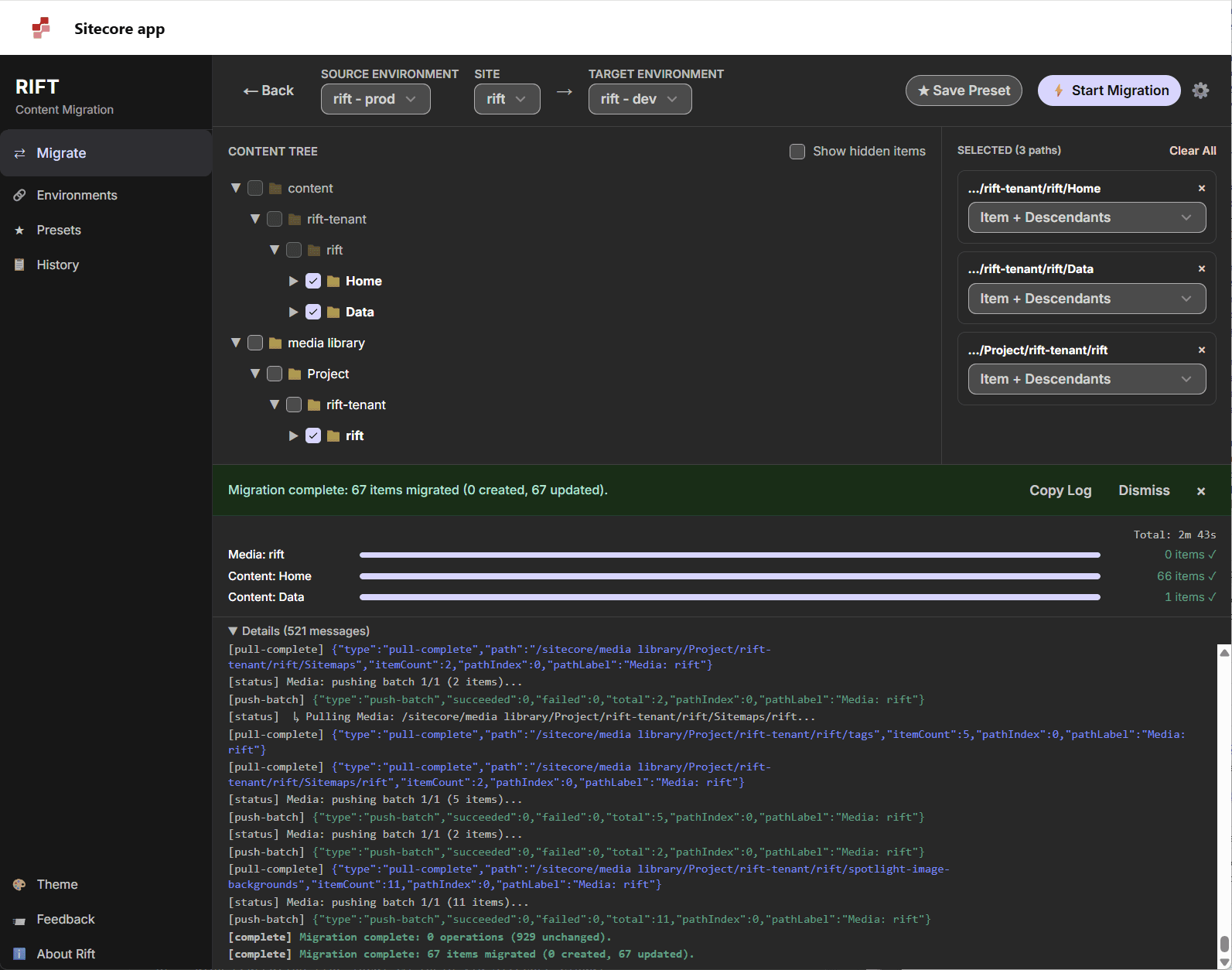The width and height of the screenshot is (1232, 970).
Task: Check the rift-tenant checkbox under content
Action: (275, 219)
